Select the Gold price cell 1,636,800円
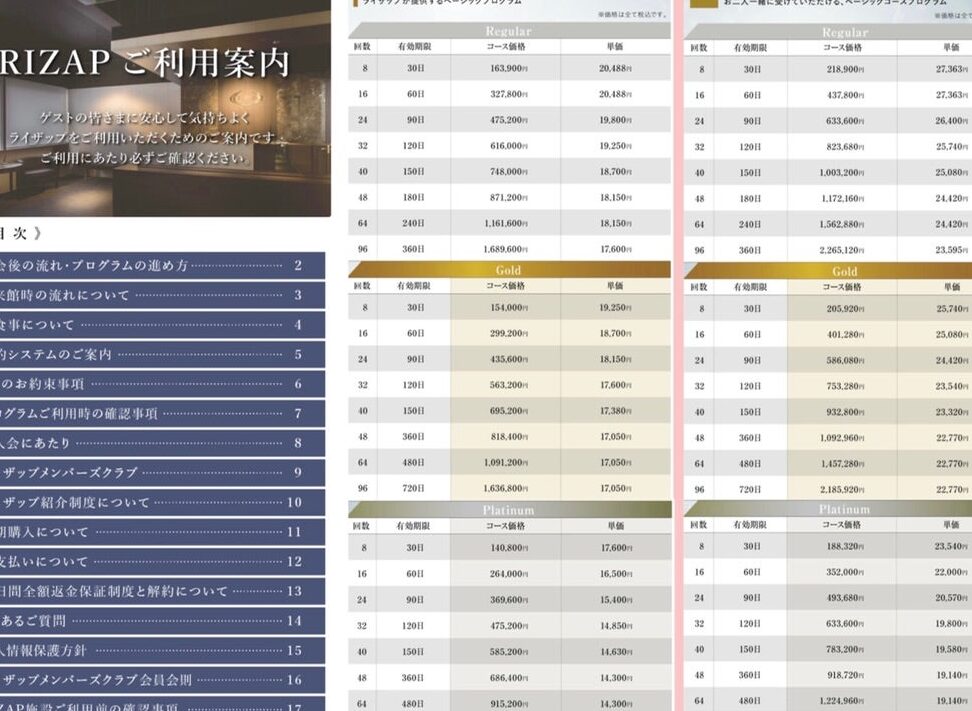The width and height of the screenshot is (972, 711). tap(506, 488)
